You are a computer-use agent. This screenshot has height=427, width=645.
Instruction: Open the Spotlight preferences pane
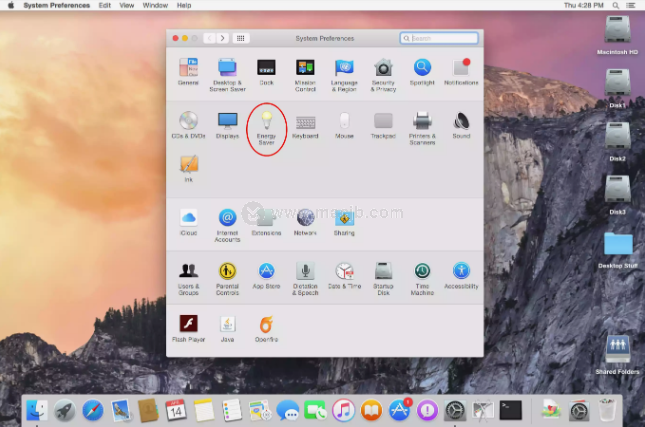(422, 71)
